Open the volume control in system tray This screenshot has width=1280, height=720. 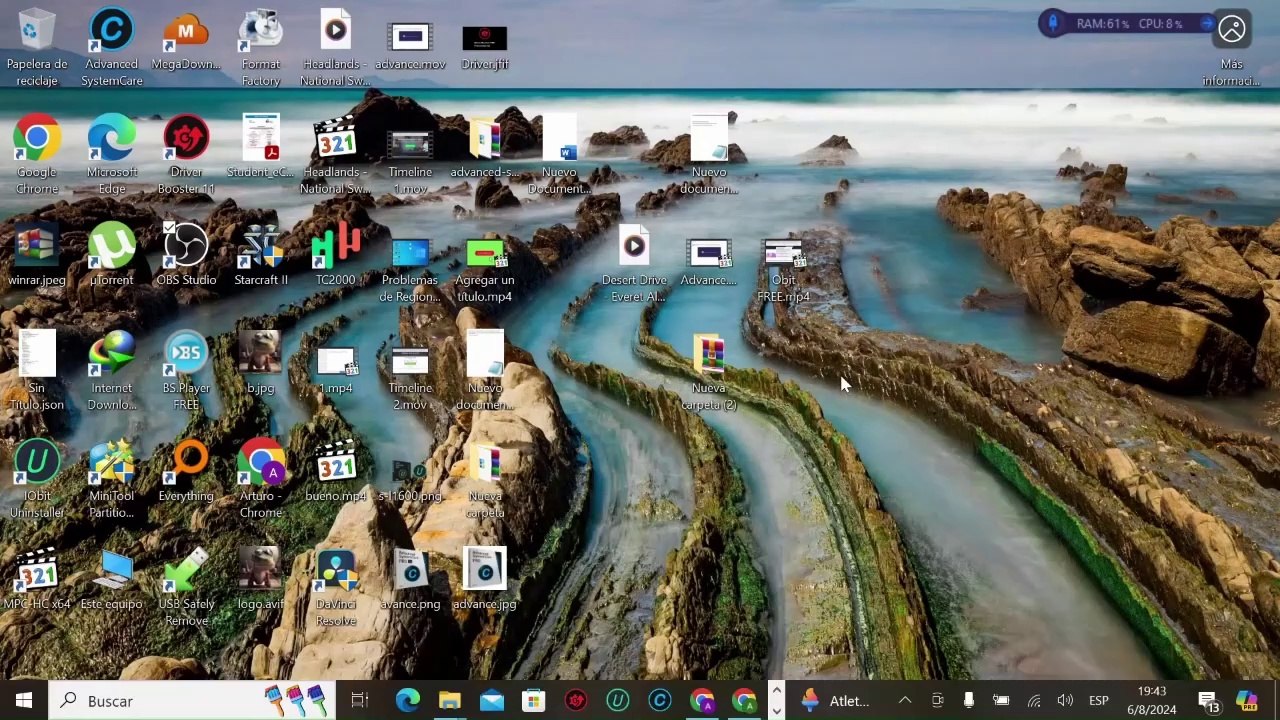1065,700
